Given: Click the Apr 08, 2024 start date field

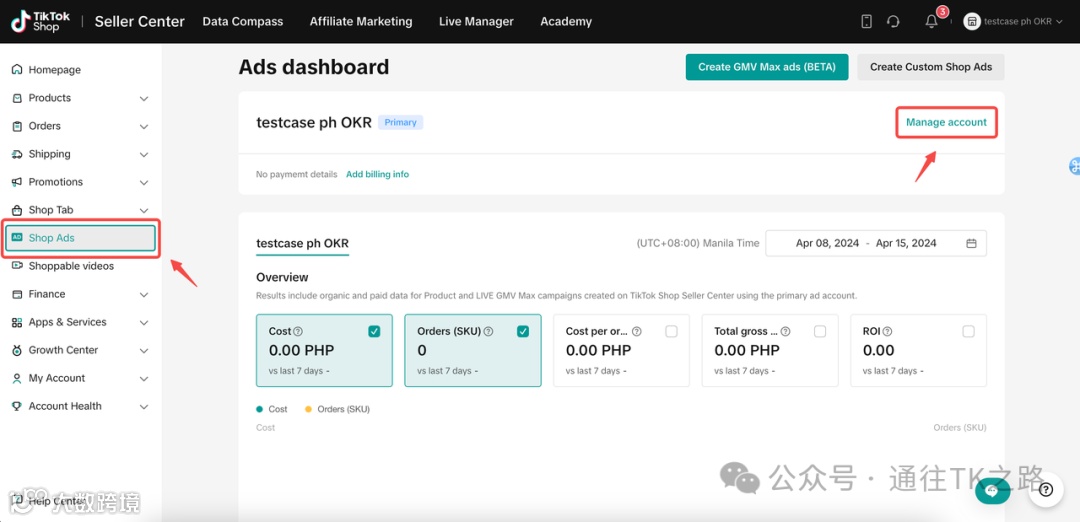Looking at the screenshot, I should pos(827,243).
